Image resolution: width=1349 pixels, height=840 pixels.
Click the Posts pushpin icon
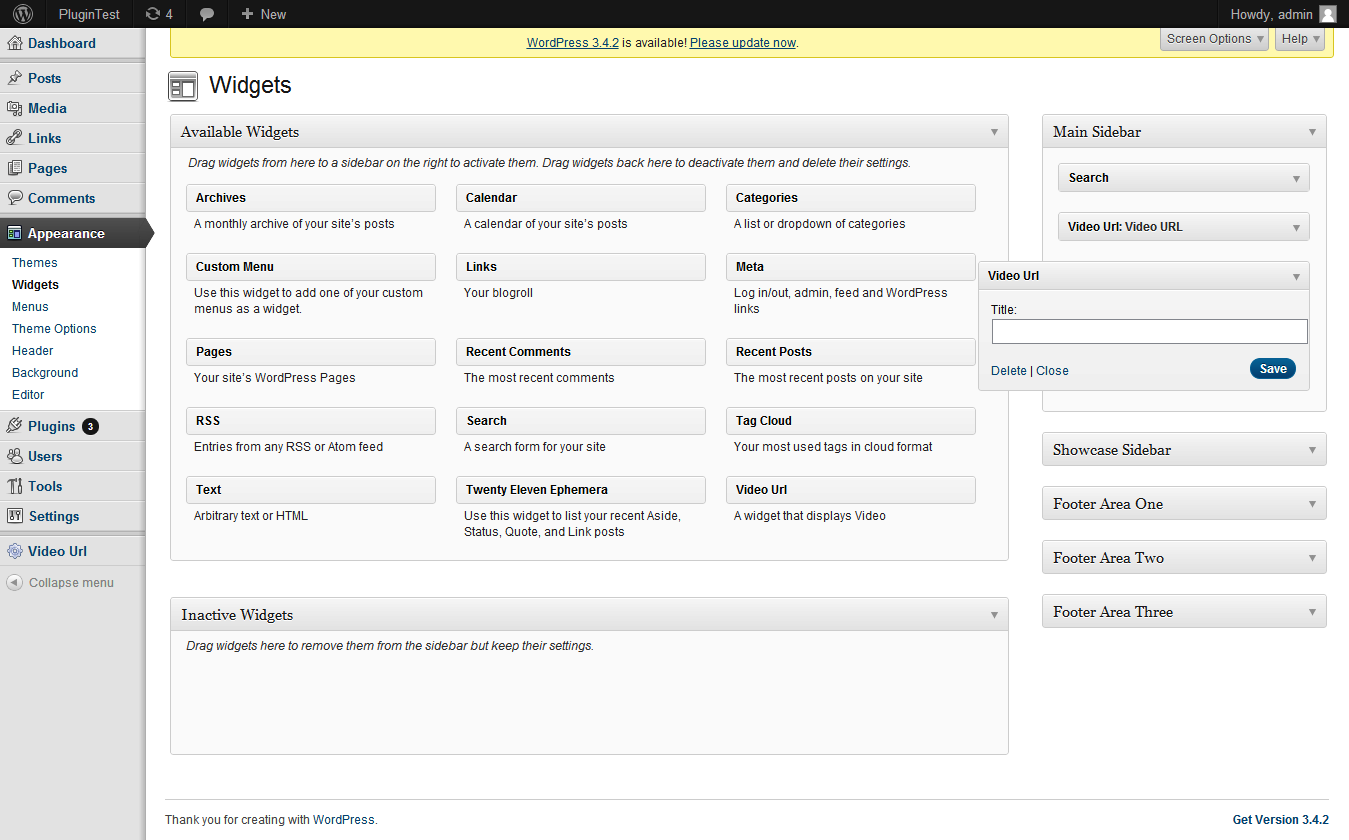pos(15,78)
